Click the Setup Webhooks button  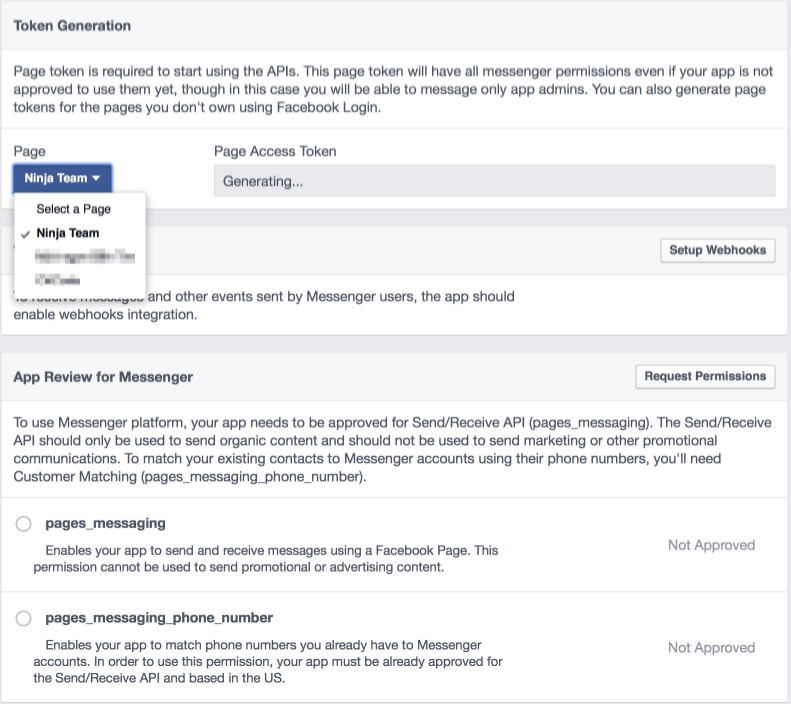click(717, 250)
